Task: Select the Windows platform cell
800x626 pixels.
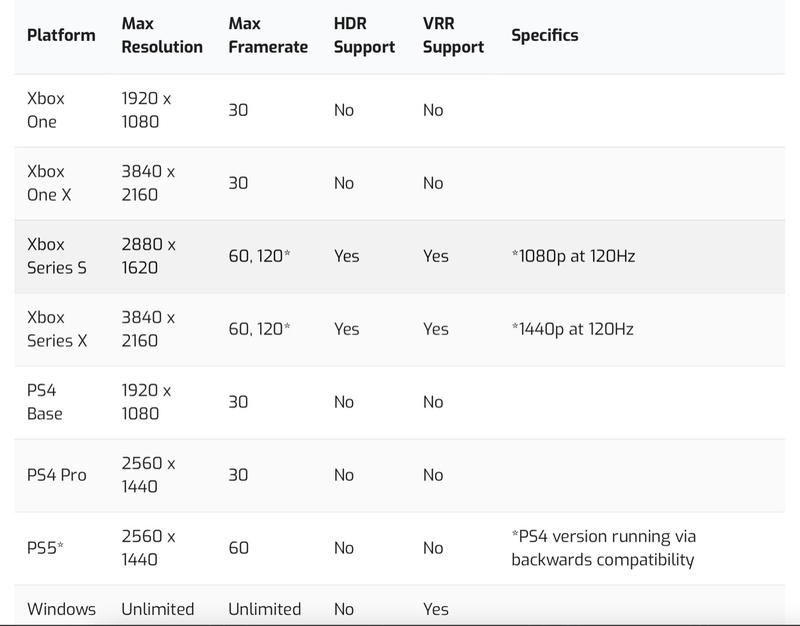Action: [x=62, y=609]
